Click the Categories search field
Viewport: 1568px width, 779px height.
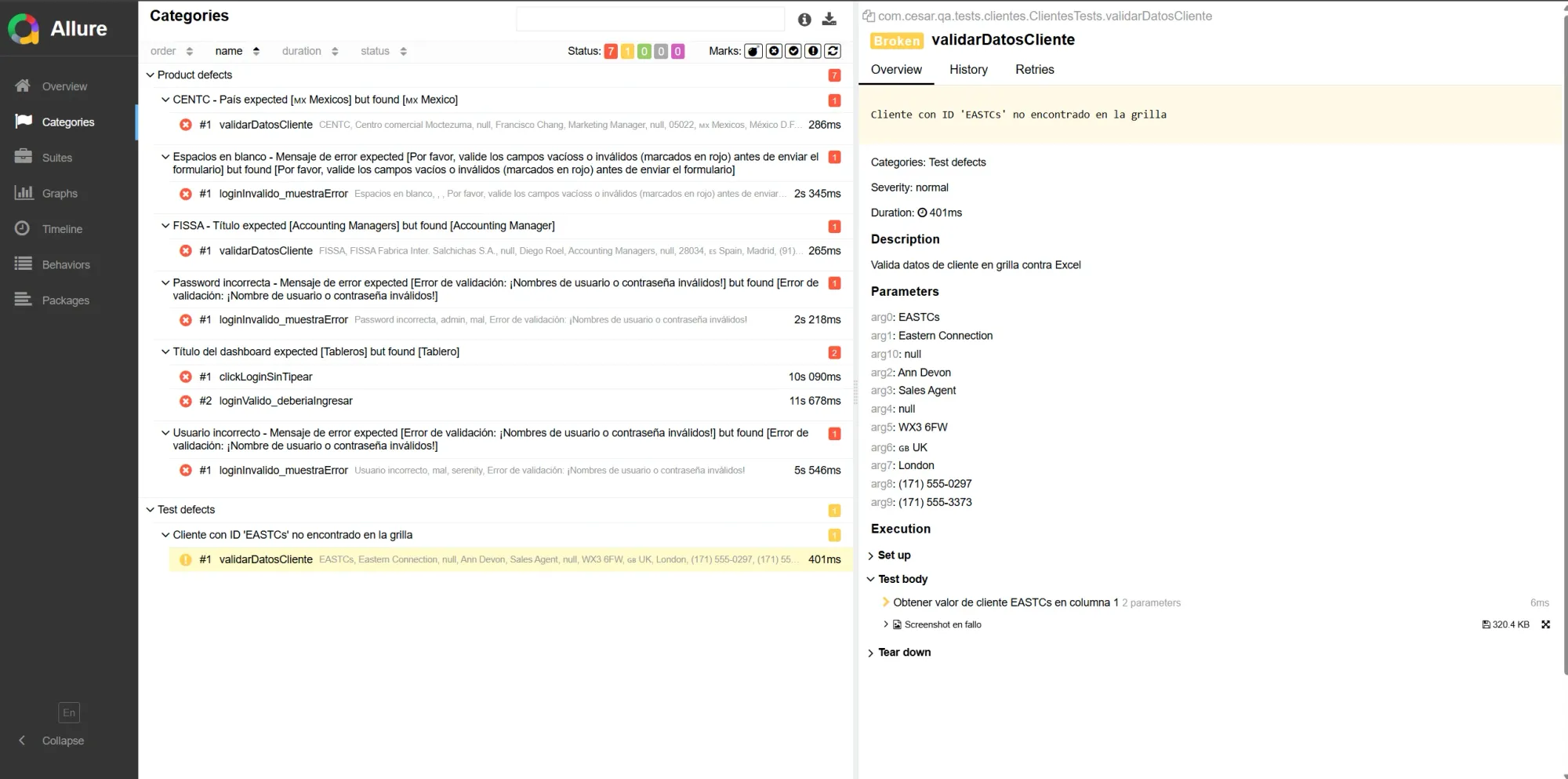tap(651, 18)
